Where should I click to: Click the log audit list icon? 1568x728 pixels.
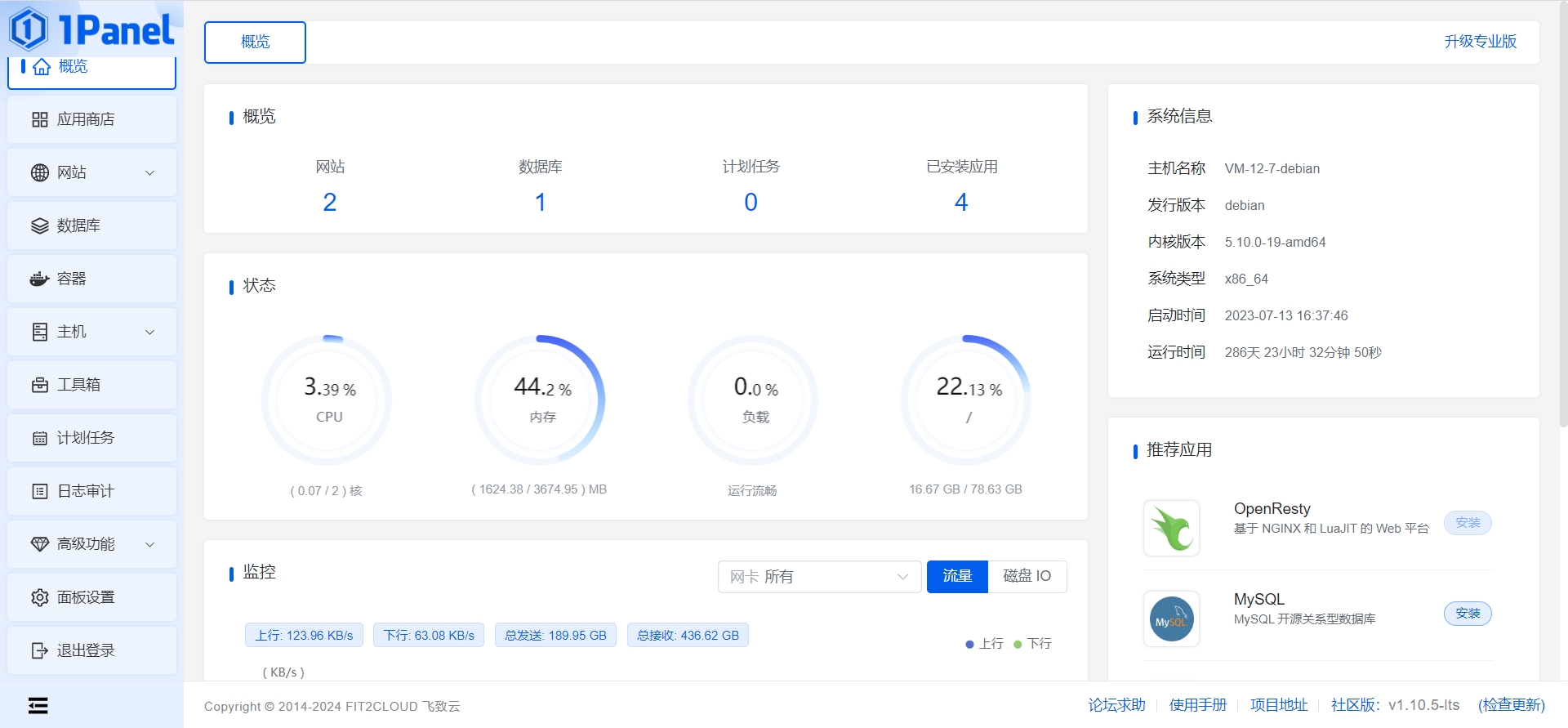pyautogui.click(x=40, y=491)
